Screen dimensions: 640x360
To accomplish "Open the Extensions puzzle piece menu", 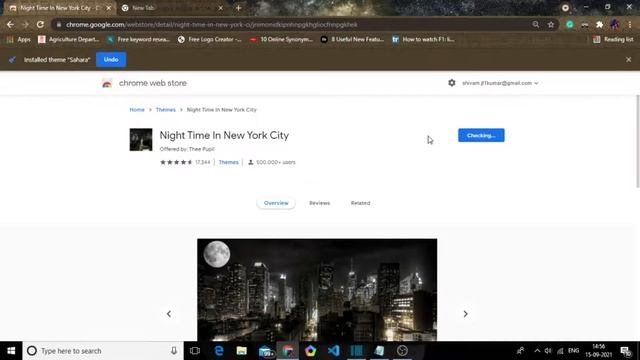I will click(x=599, y=24).
